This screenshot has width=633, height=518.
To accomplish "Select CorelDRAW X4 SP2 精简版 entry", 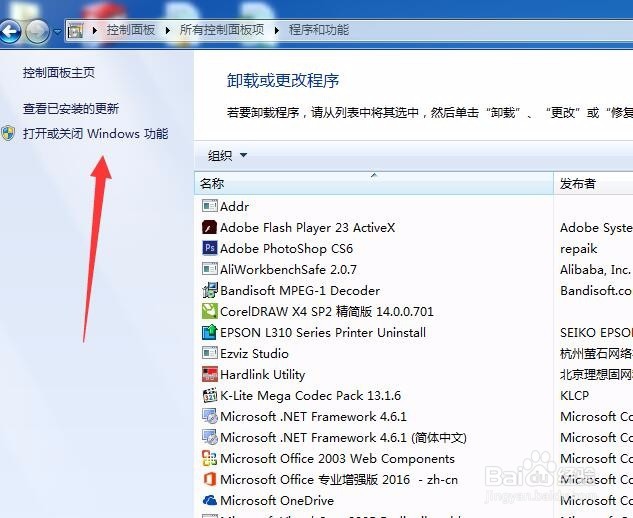I will coord(327,311).
